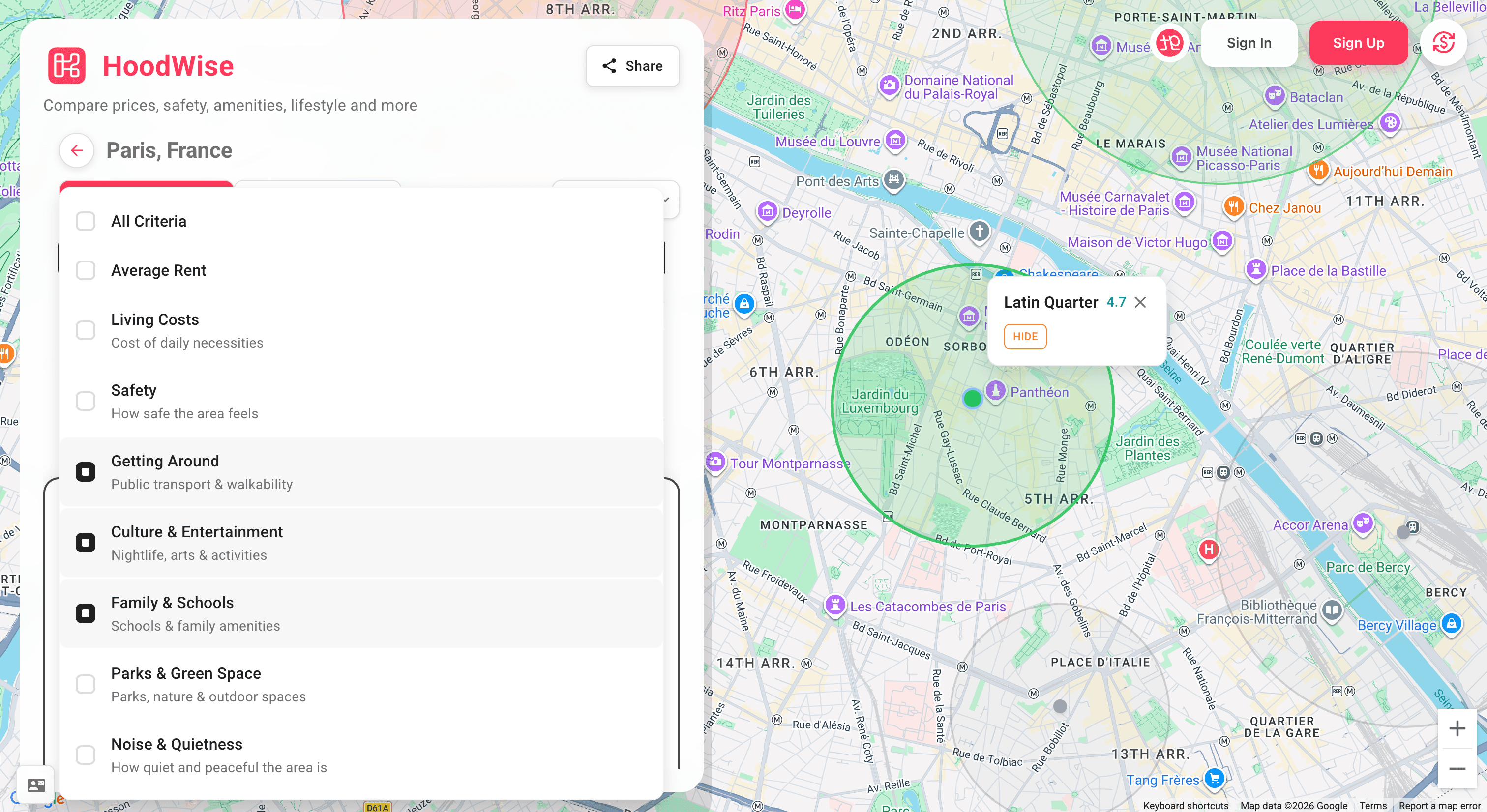This screenshot has height=812, width=1487.
Task: Click the Panthéon map marker icon
Action: click(995, 391)
